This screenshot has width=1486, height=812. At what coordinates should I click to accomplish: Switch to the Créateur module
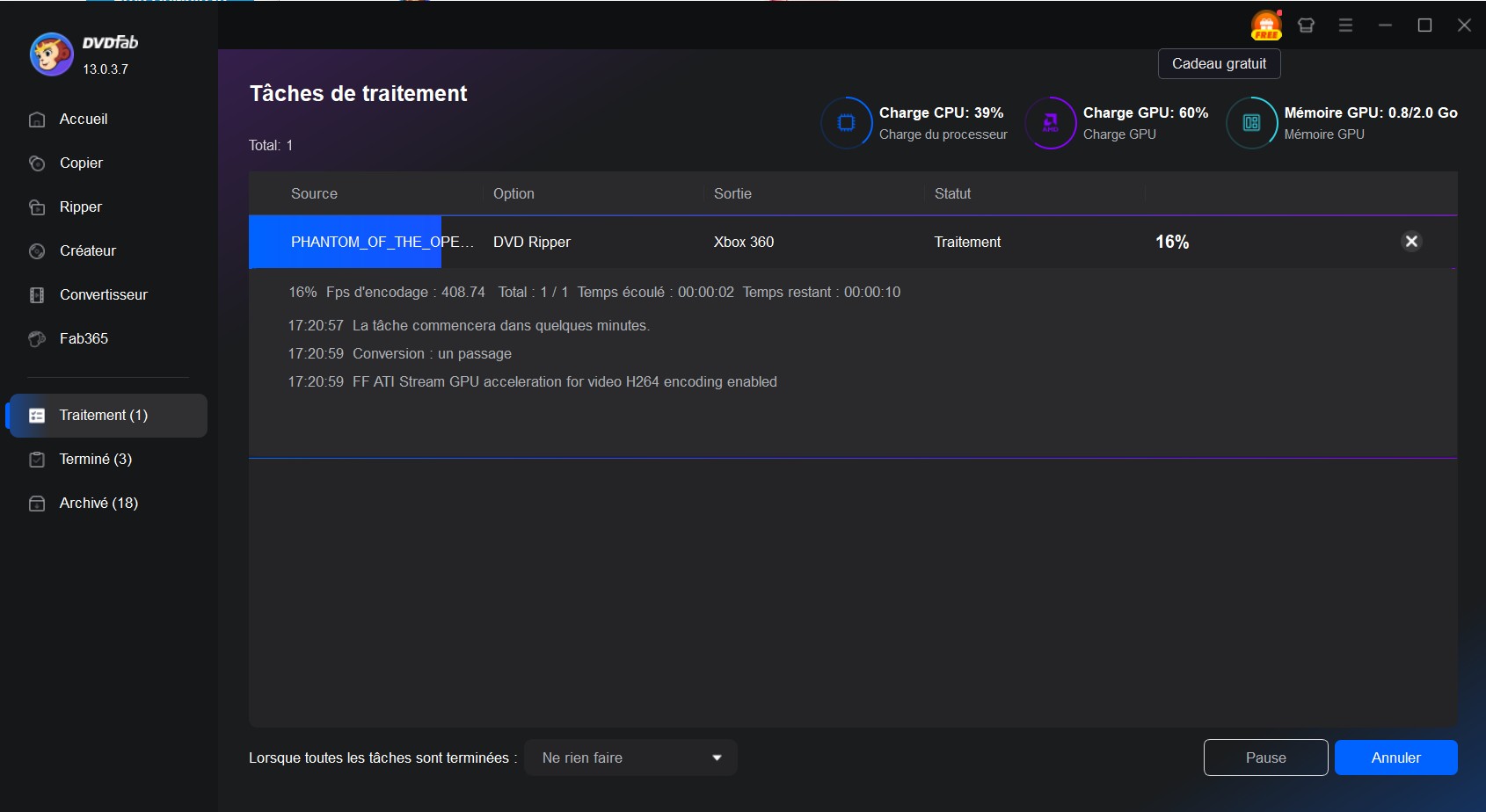click(x=87, y=250)
